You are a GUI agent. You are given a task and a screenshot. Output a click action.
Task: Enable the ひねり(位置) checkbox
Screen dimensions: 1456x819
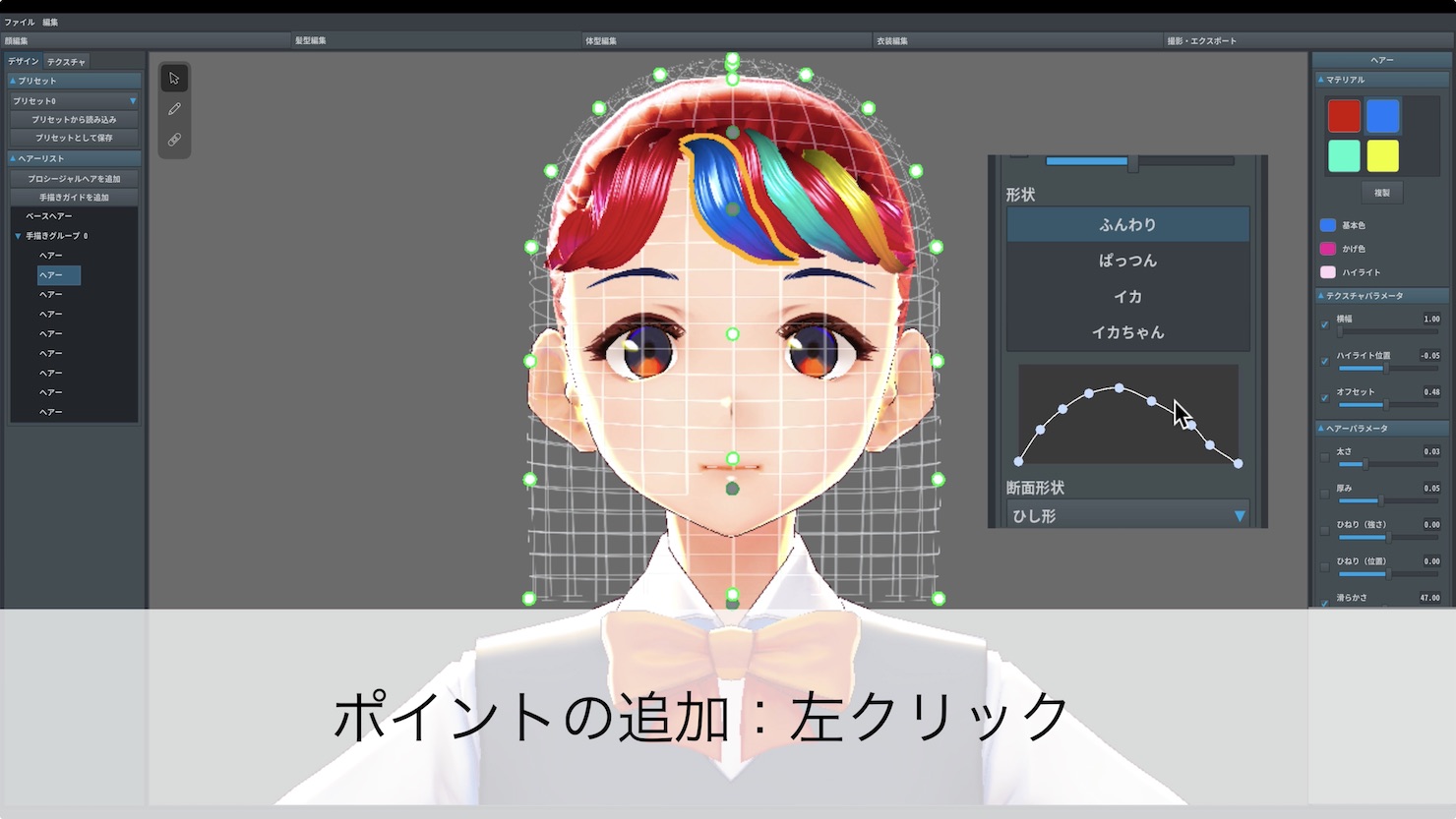[x=1324, y=566]
